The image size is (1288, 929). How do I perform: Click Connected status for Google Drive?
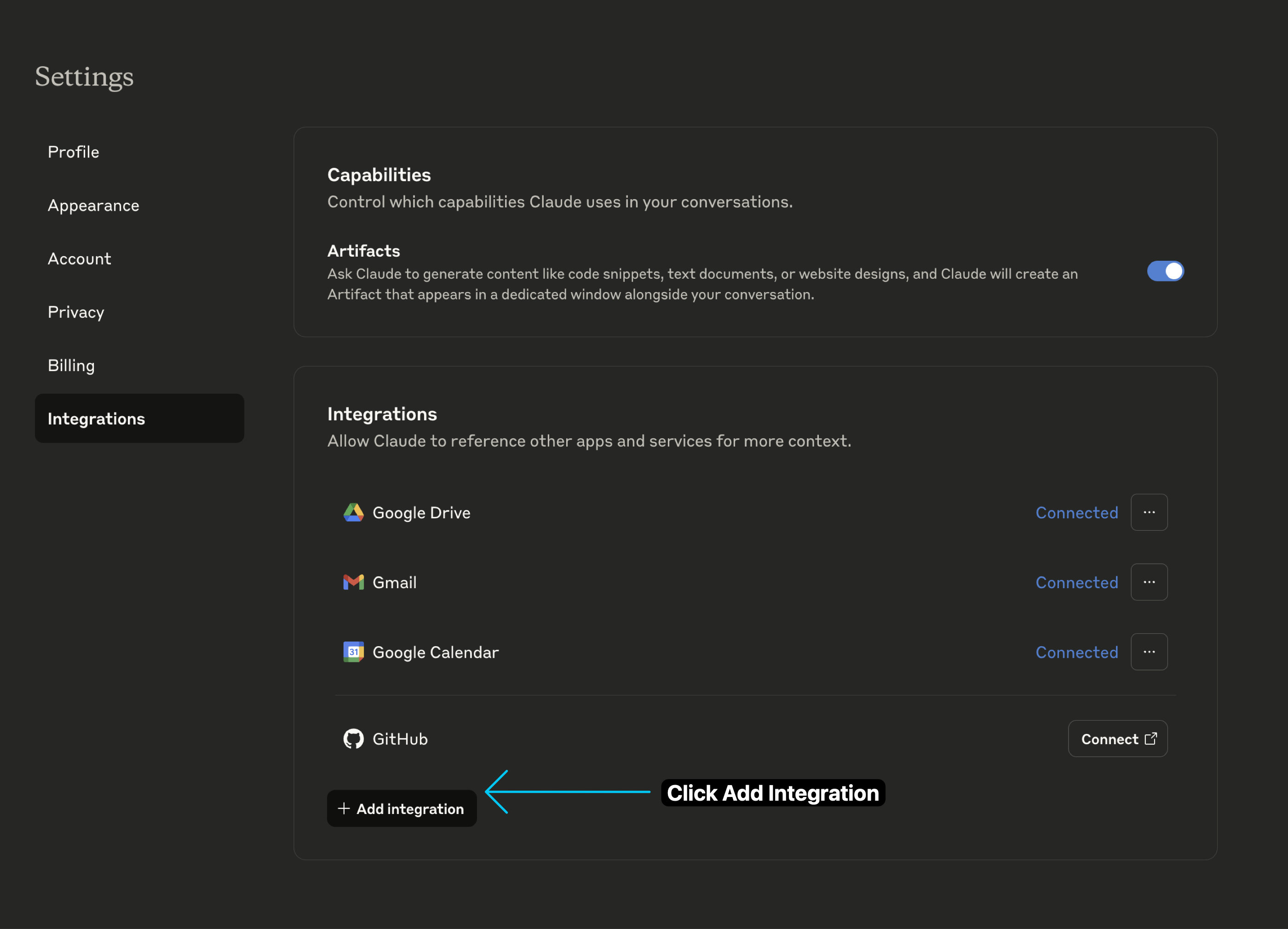(1076, 513)
